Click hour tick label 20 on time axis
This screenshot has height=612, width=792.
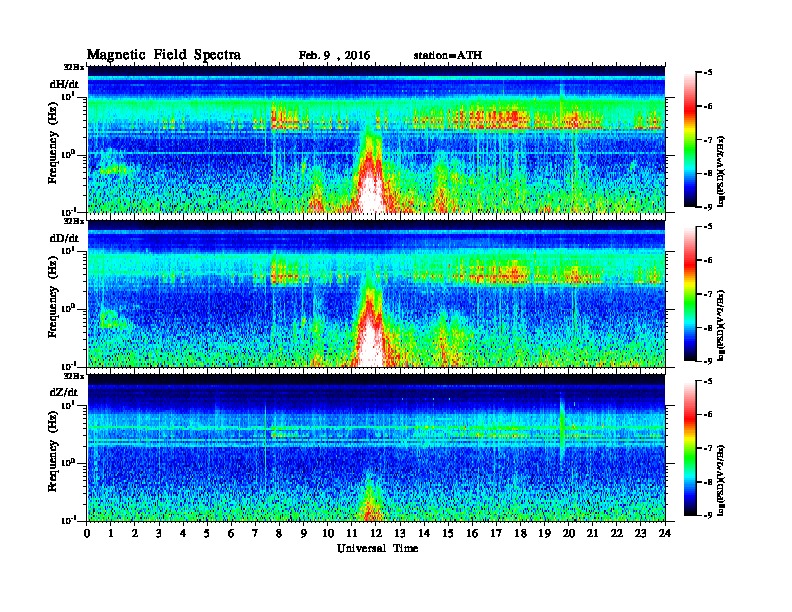point(569,533)
